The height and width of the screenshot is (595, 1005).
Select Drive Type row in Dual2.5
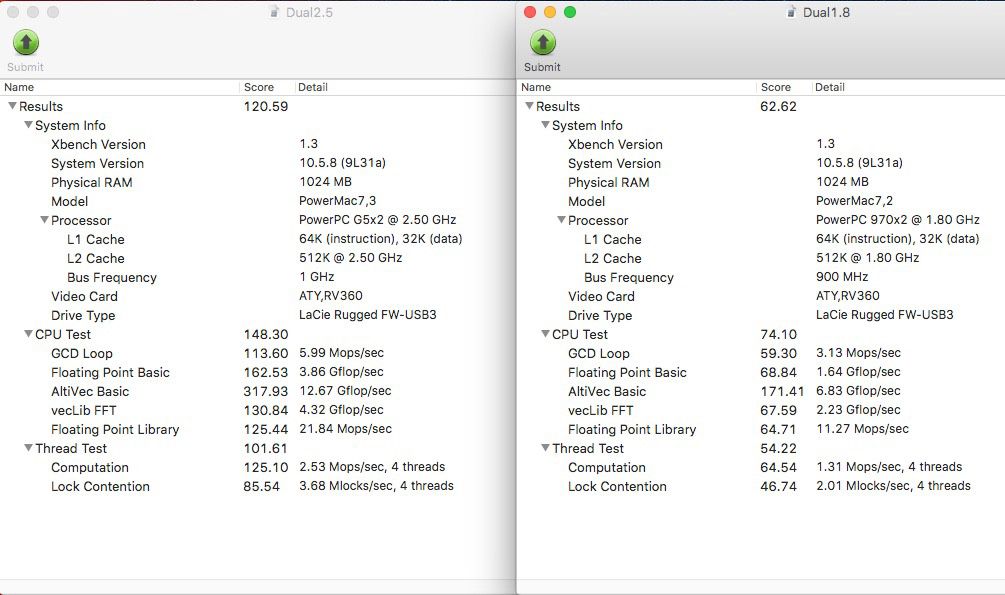point(257,315)
